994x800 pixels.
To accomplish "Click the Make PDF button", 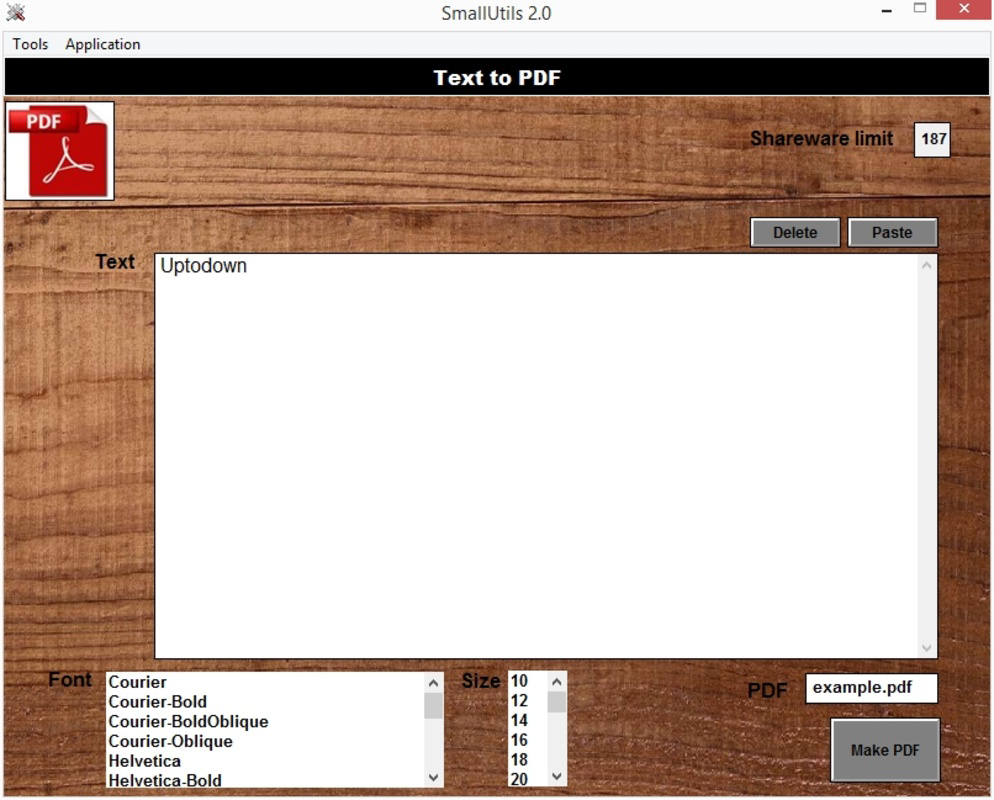I will pyautogui.click(x=885, y=750).
